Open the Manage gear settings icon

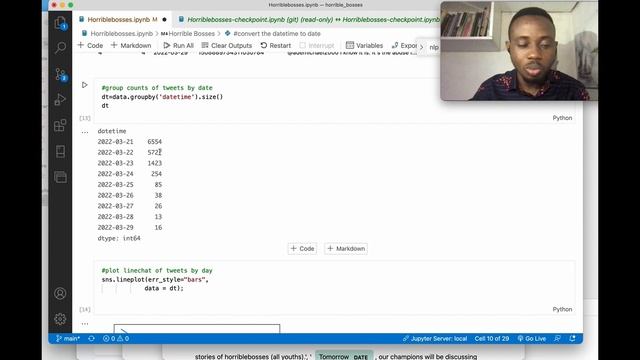click(x=60, y=319)
